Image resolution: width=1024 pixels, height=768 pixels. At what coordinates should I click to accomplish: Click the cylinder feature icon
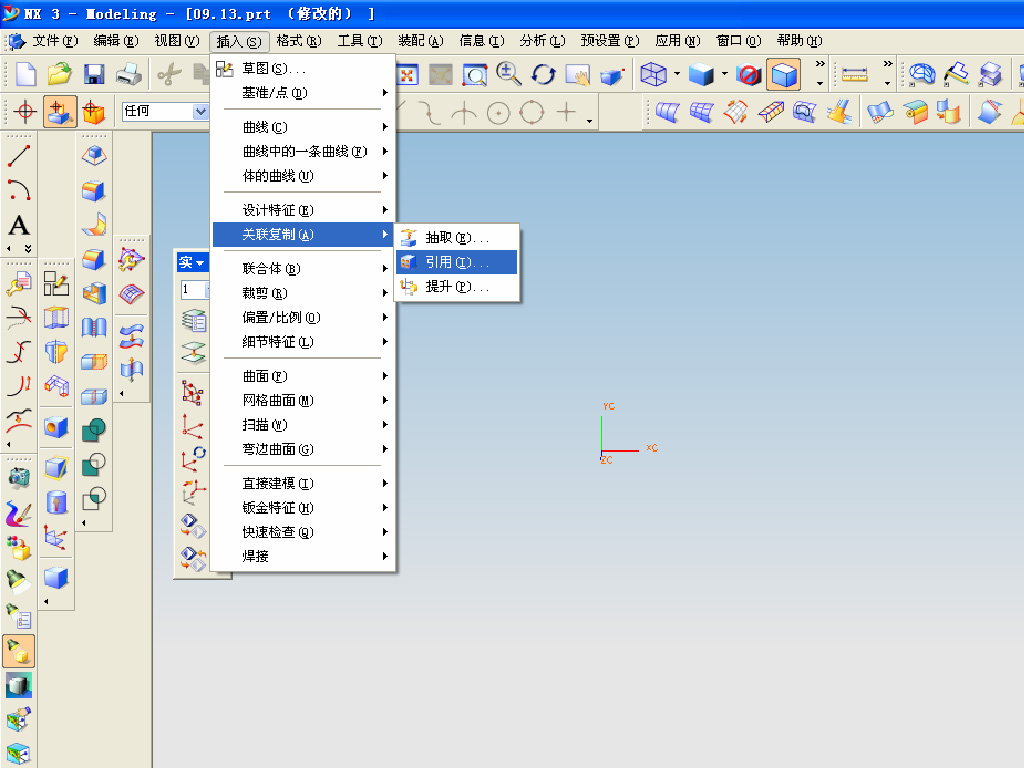tap(56, 503)
